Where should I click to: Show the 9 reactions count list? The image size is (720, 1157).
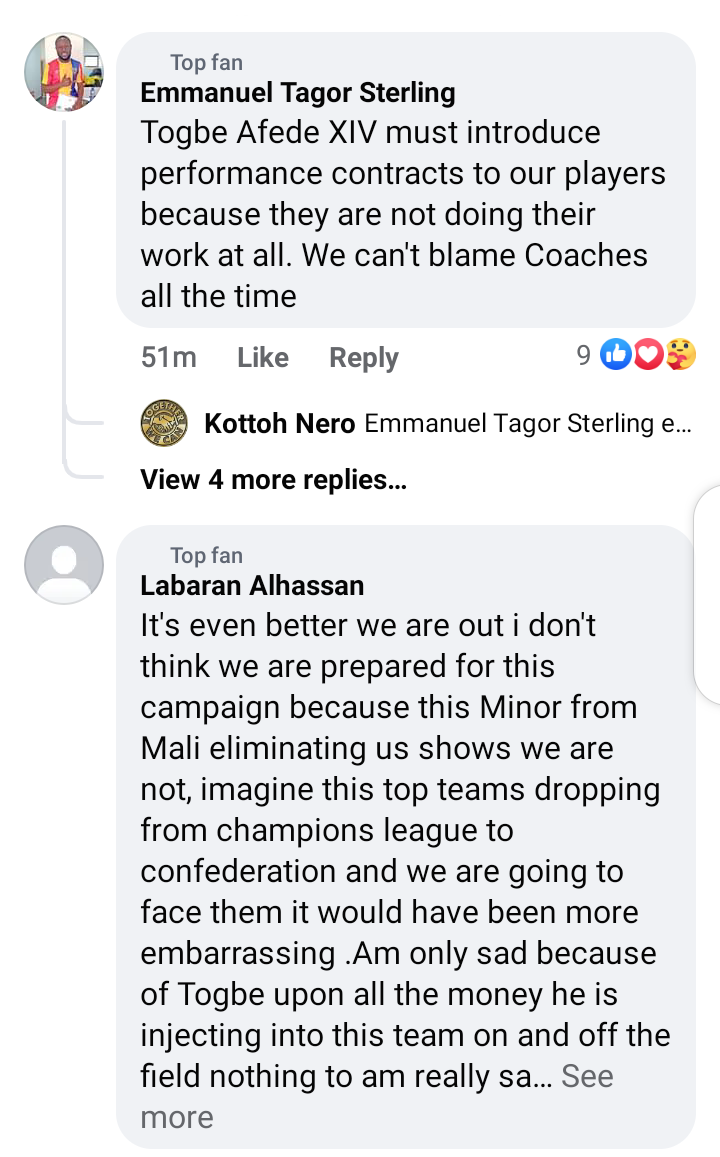tap(584, 354)
